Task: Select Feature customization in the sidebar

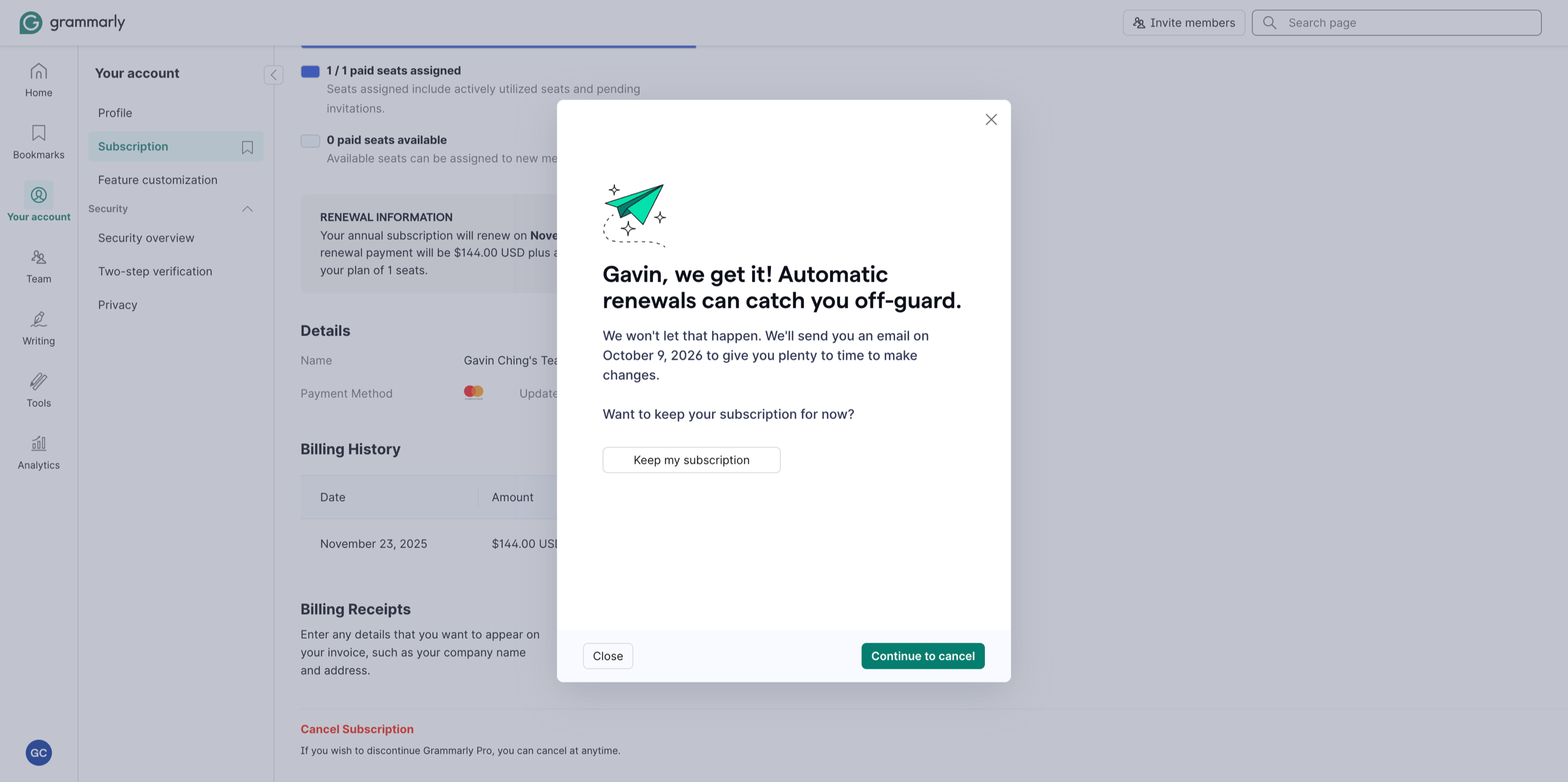Action: pyautogui.click(x=158, y=179)
